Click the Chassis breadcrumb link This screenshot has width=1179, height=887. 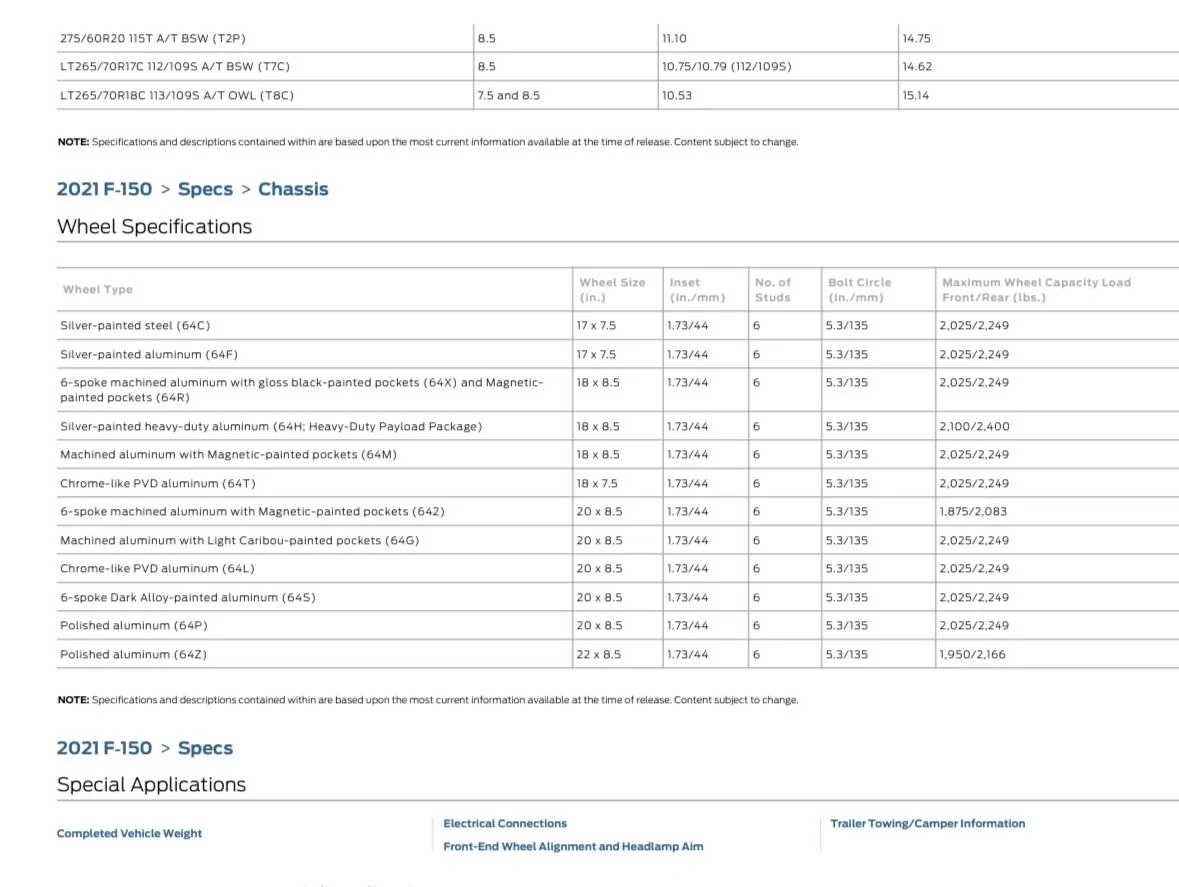click(x=293, y=189)
